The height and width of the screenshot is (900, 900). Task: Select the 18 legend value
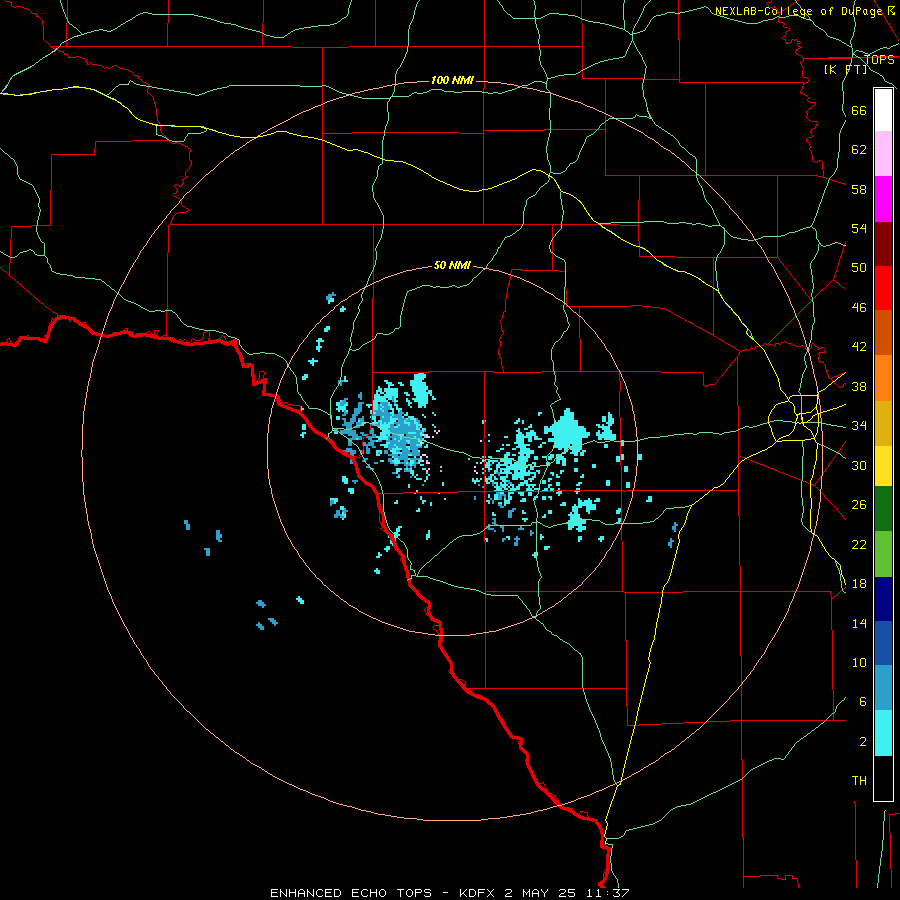859,584
